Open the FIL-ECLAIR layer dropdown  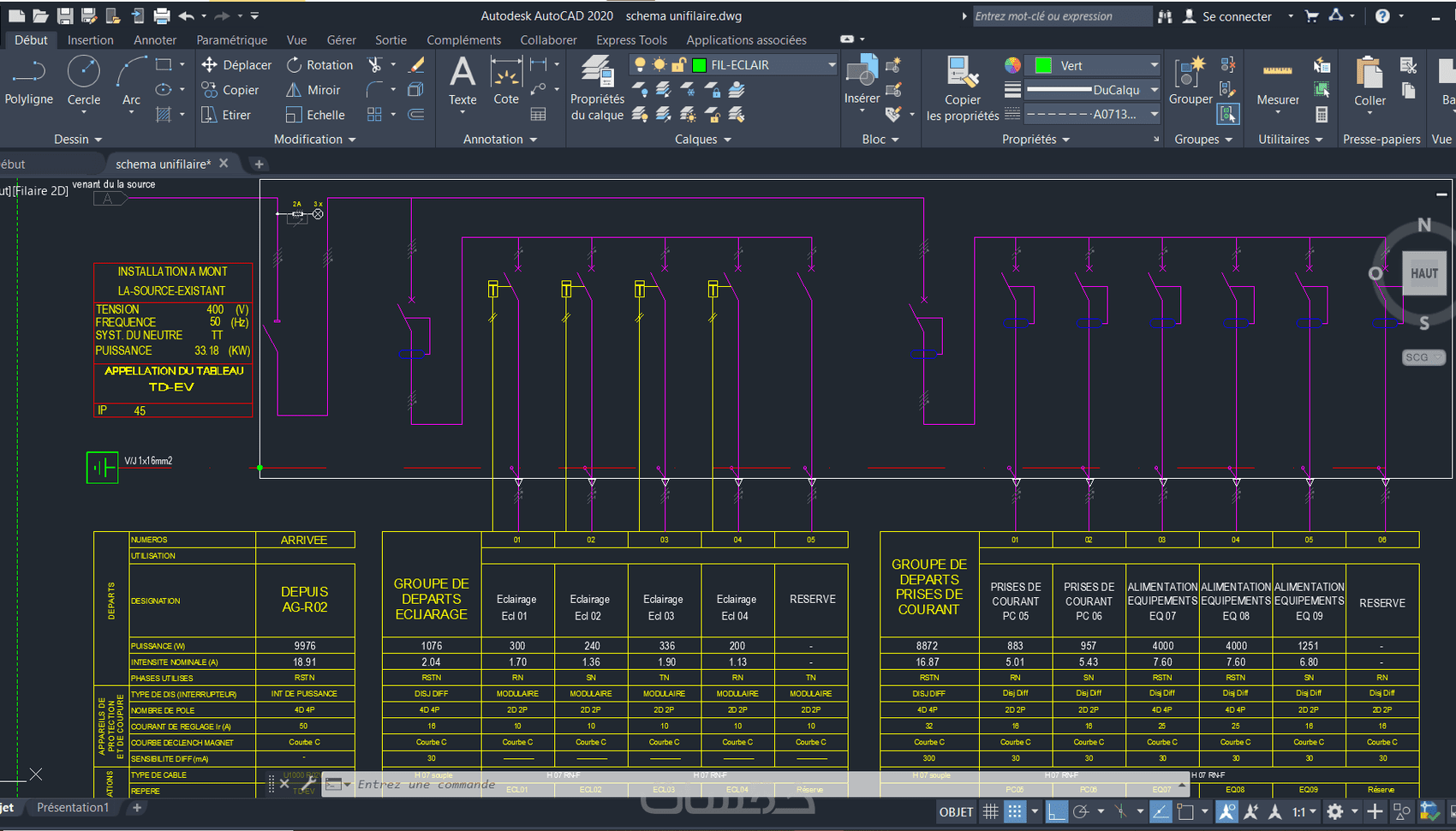[831, 65]
